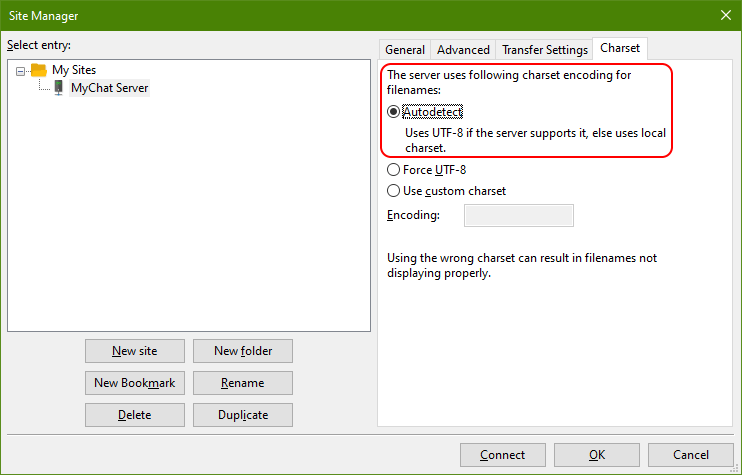Select the Autodetect charset option
The image size is (742, 475).
(x=394, y=112)
